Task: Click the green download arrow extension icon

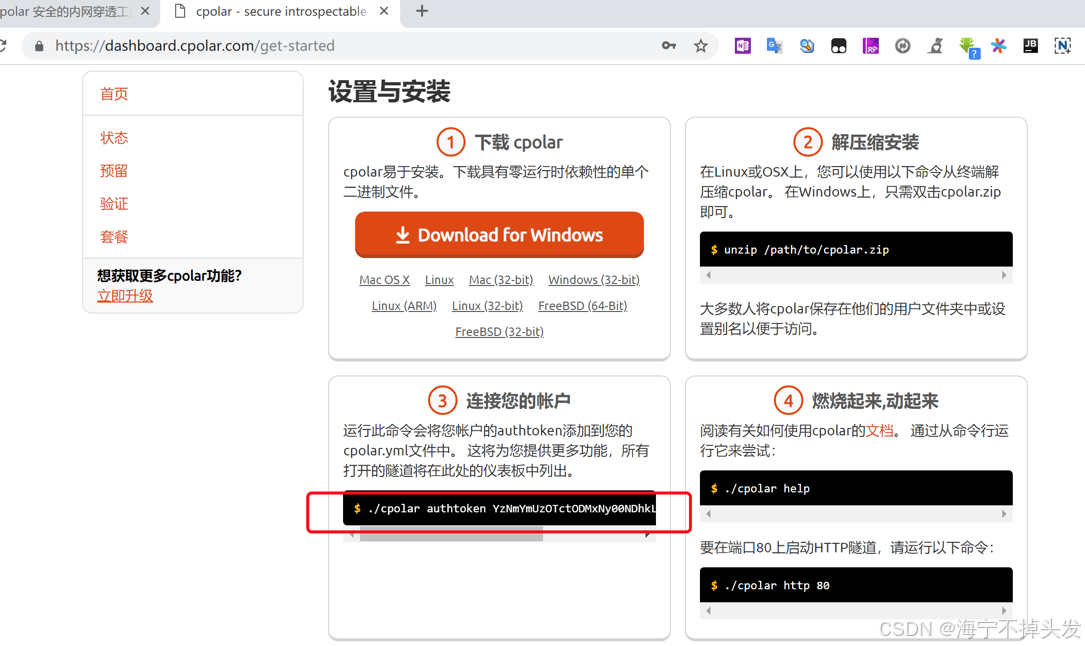Action: point(969,47)
